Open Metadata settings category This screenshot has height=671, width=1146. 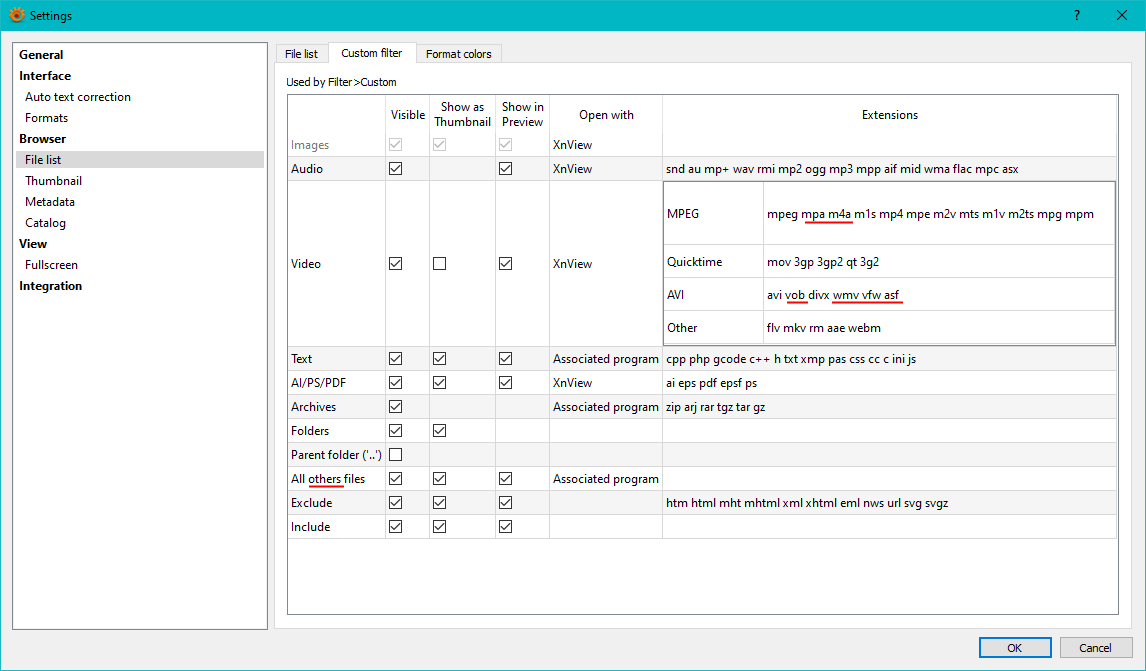tap(50, 202)
